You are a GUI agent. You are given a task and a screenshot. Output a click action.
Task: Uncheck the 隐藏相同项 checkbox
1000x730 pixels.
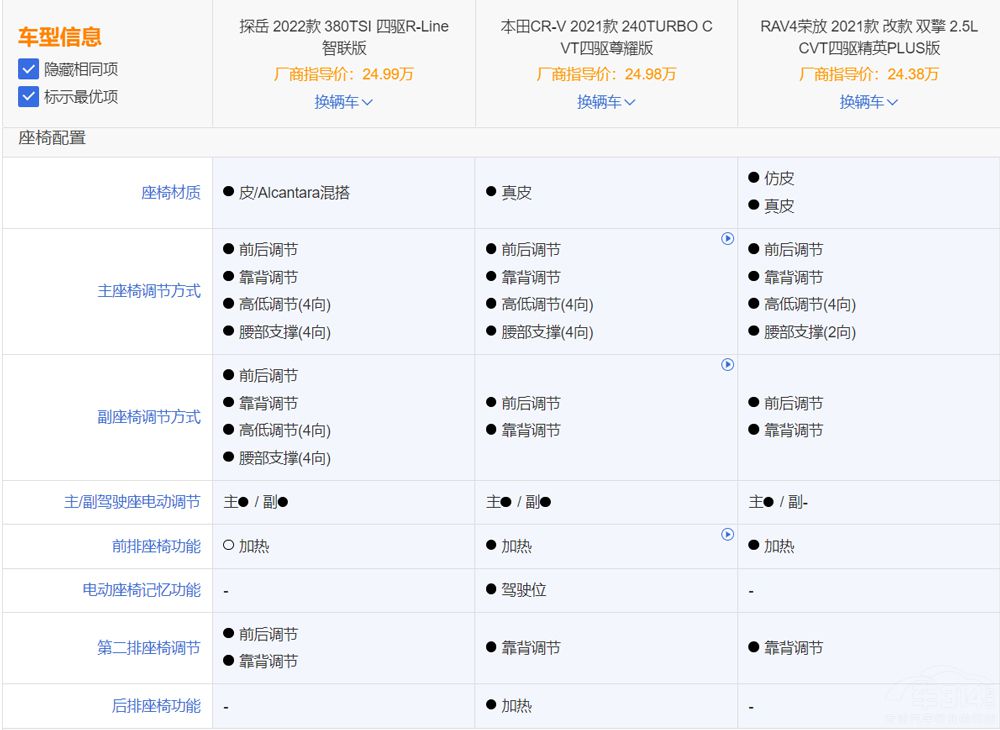29,69
